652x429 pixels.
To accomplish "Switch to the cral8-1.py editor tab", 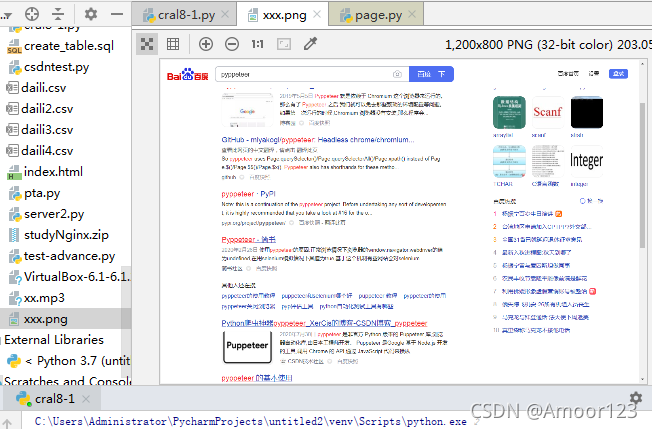I will pyautogui.click(x=184, y=15).
